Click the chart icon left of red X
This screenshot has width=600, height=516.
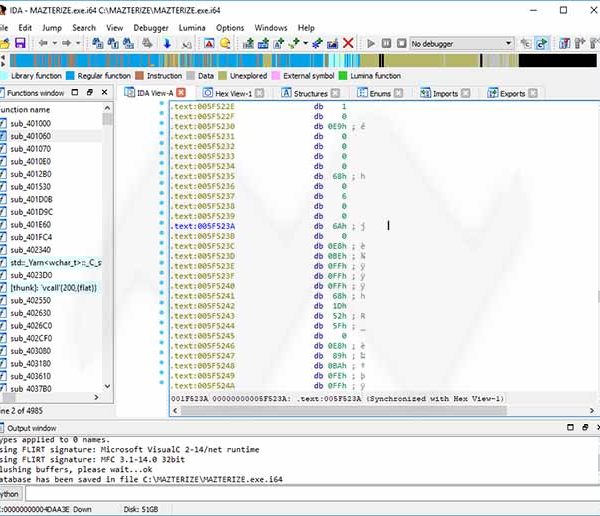coord(332,43)
